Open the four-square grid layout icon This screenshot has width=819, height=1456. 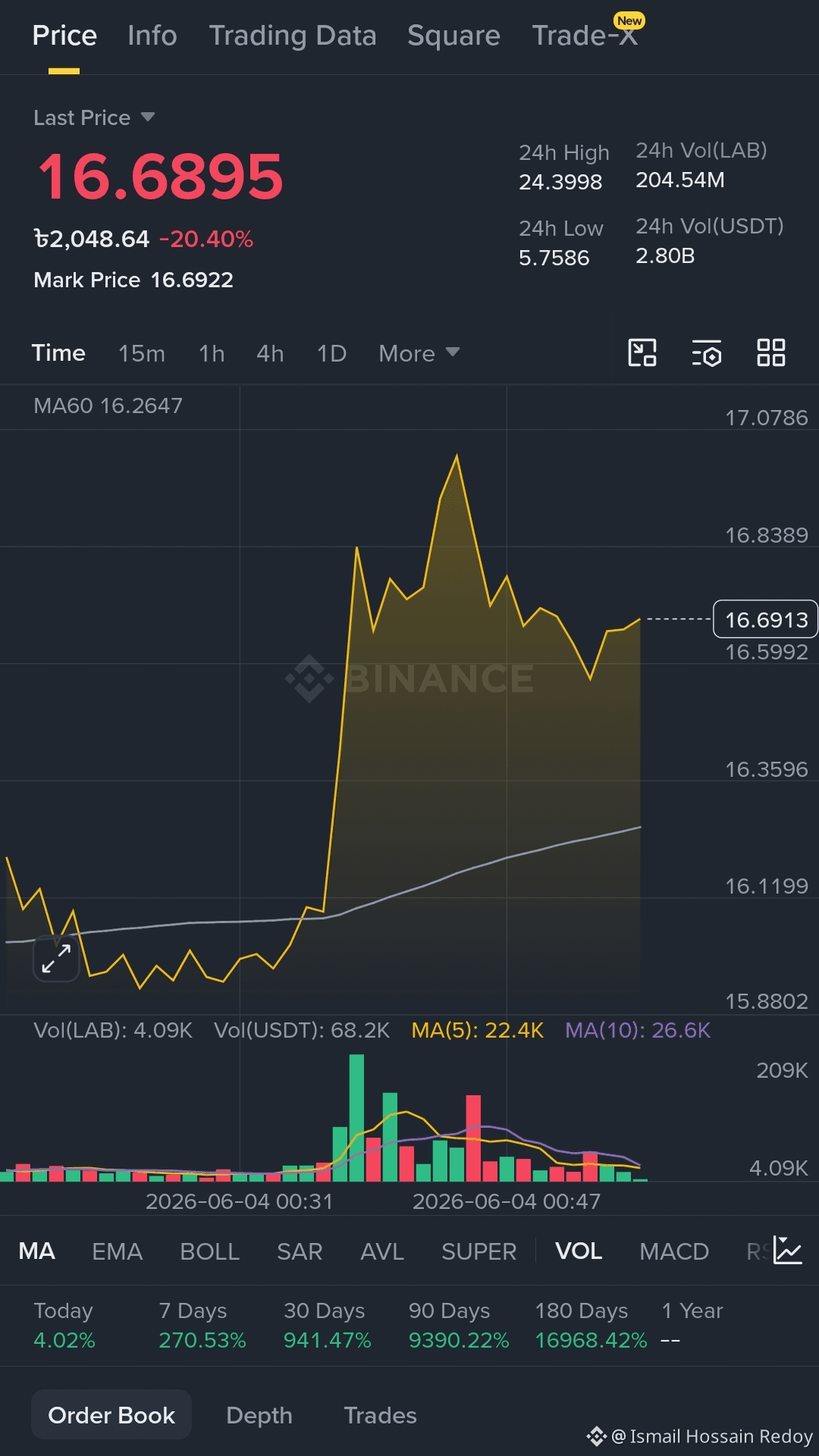771,353
